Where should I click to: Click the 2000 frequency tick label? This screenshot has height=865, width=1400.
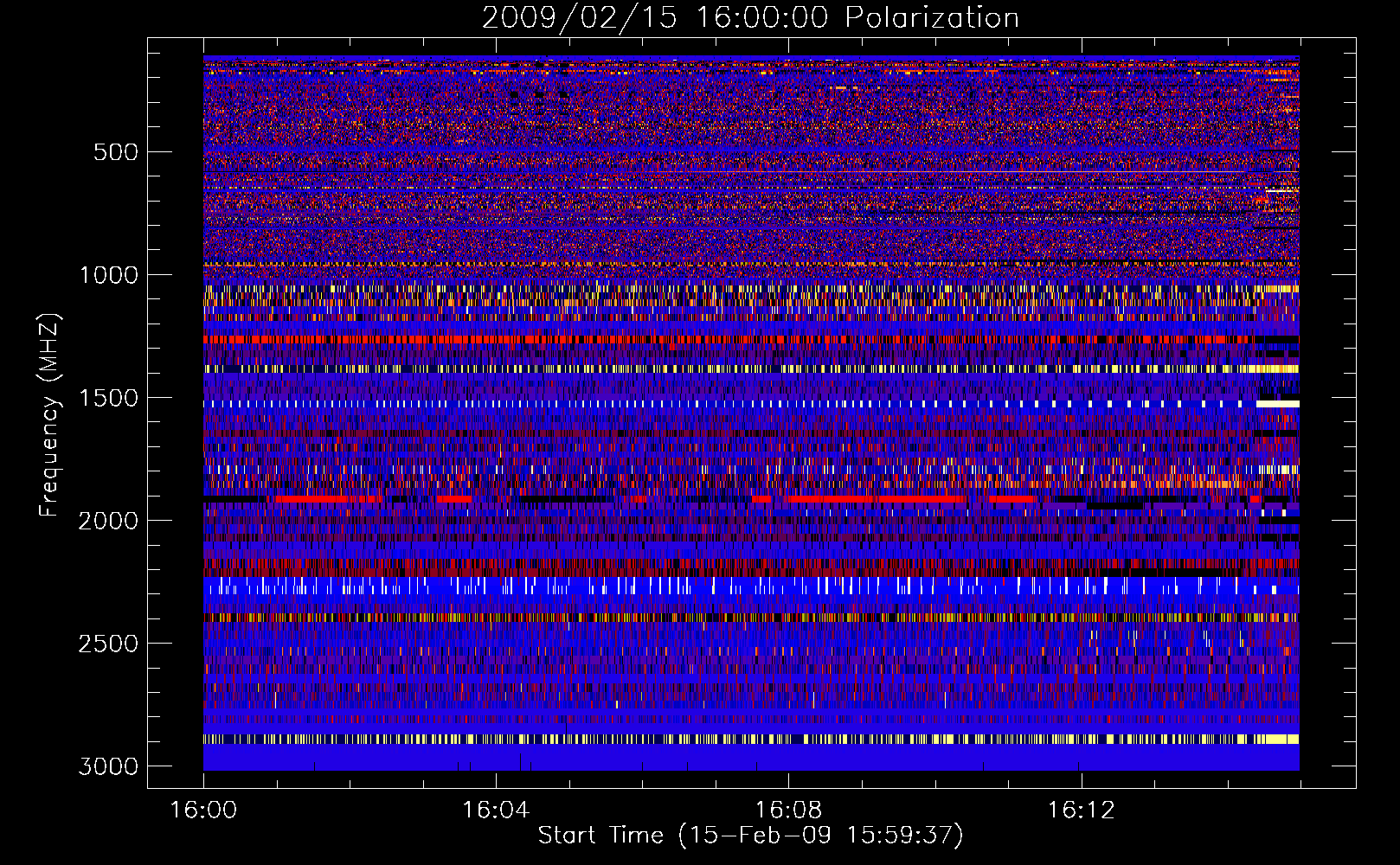[x=108, y=521]
